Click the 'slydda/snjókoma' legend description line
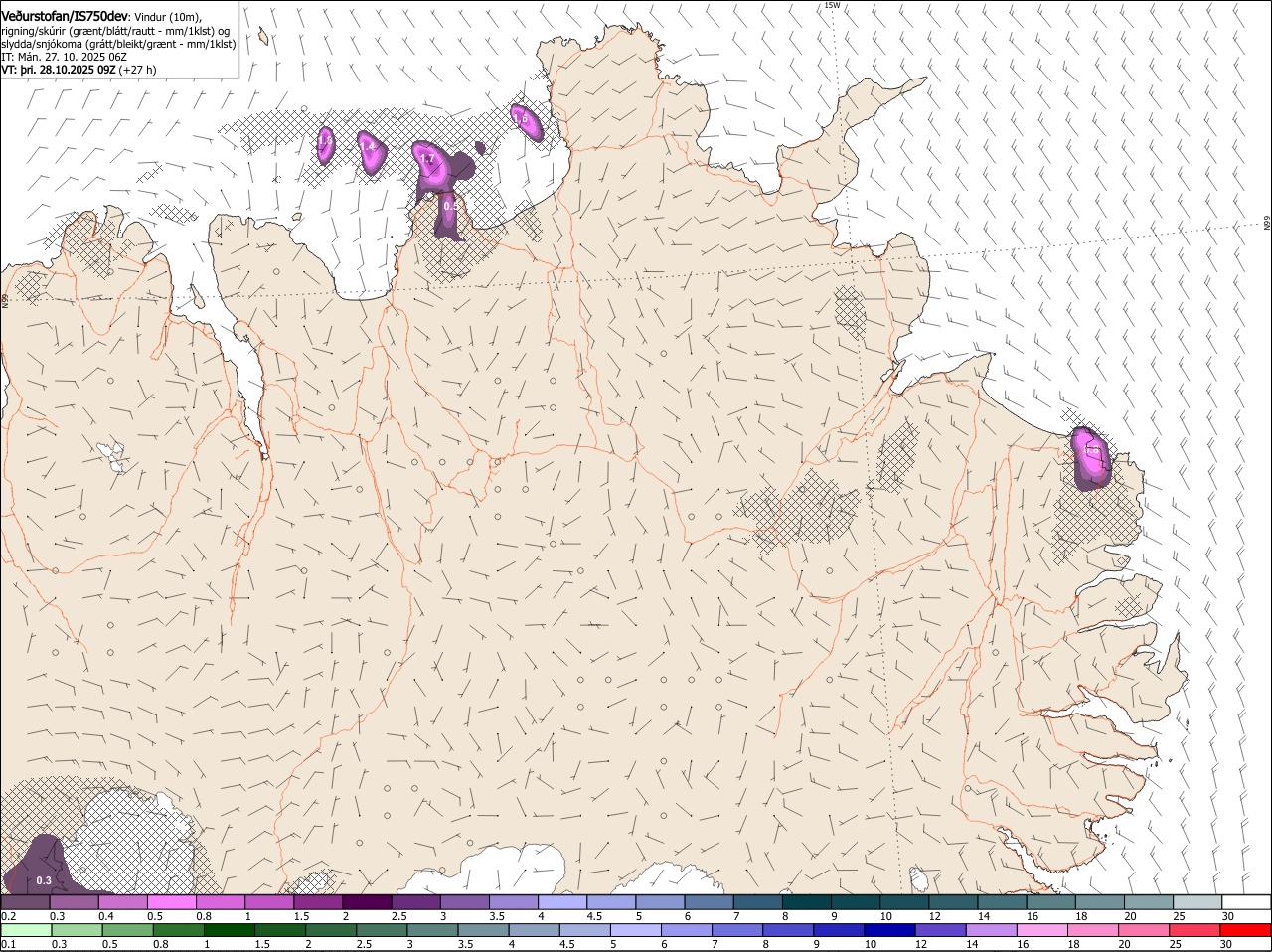 pyautogui.click(x=118, y=44)
